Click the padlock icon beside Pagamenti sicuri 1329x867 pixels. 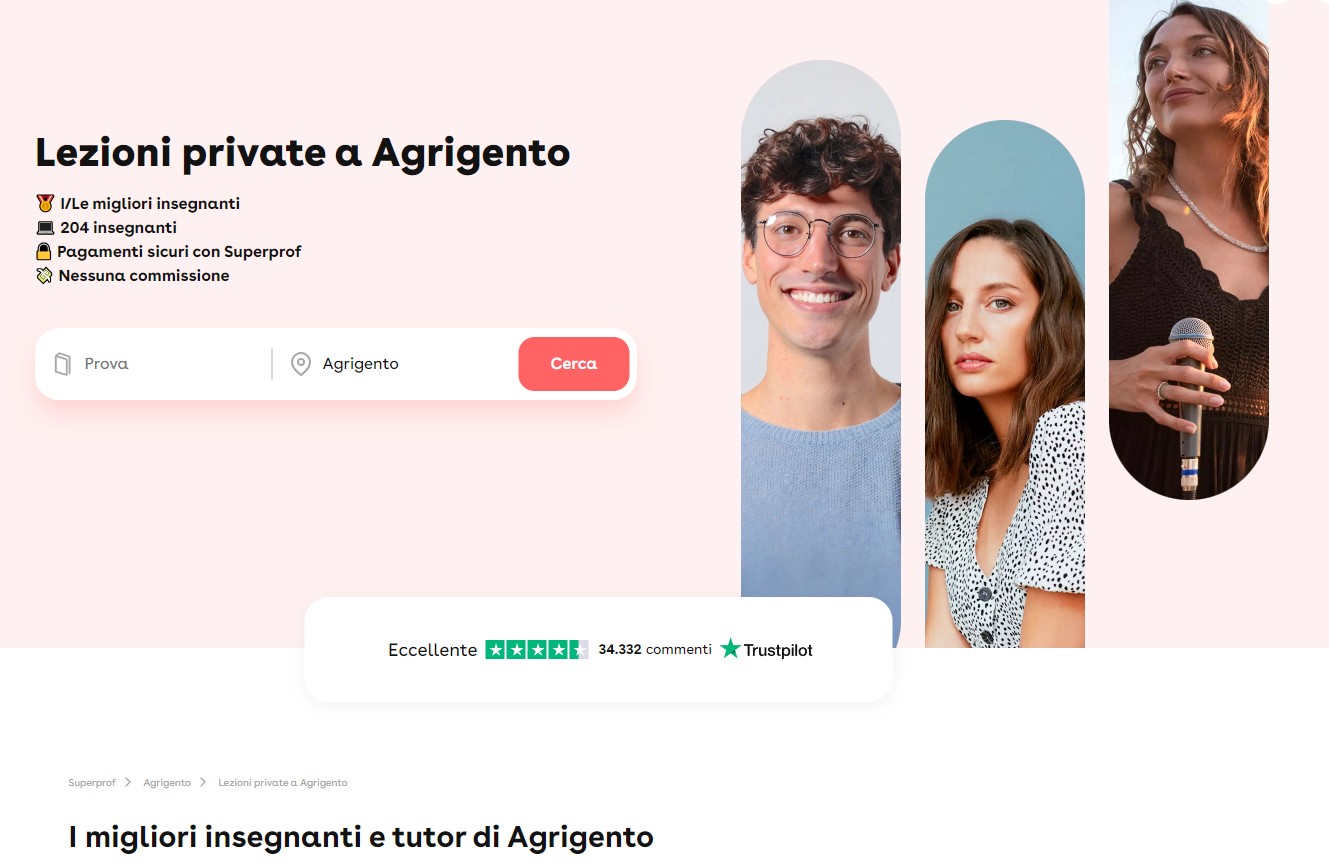(44, 252)
